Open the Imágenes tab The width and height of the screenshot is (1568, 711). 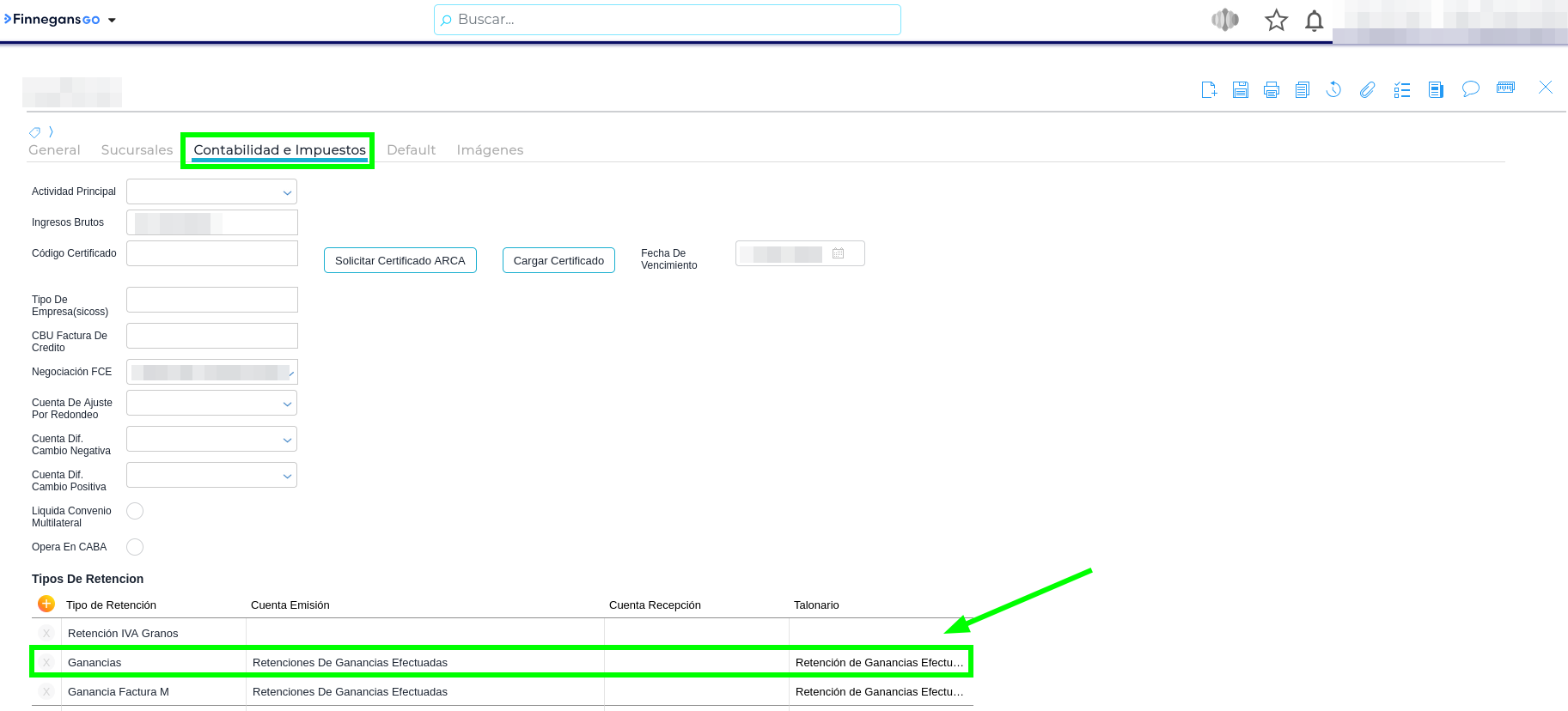point(490,150)
